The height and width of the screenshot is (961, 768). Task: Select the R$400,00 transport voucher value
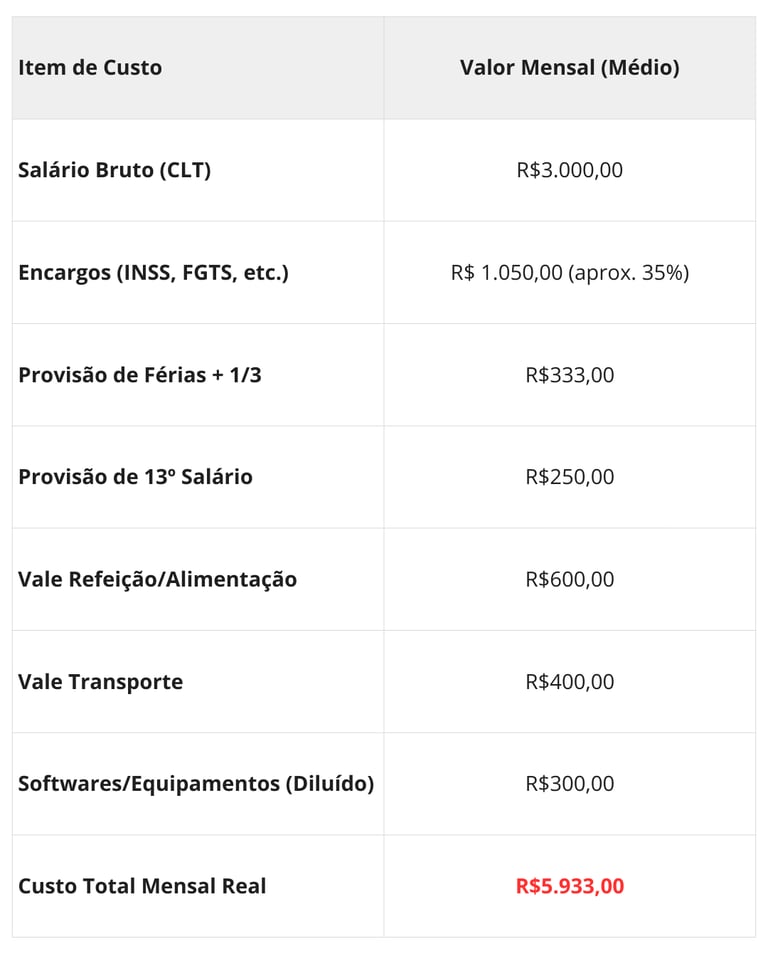pyautogui.click(x=569, y=682)
